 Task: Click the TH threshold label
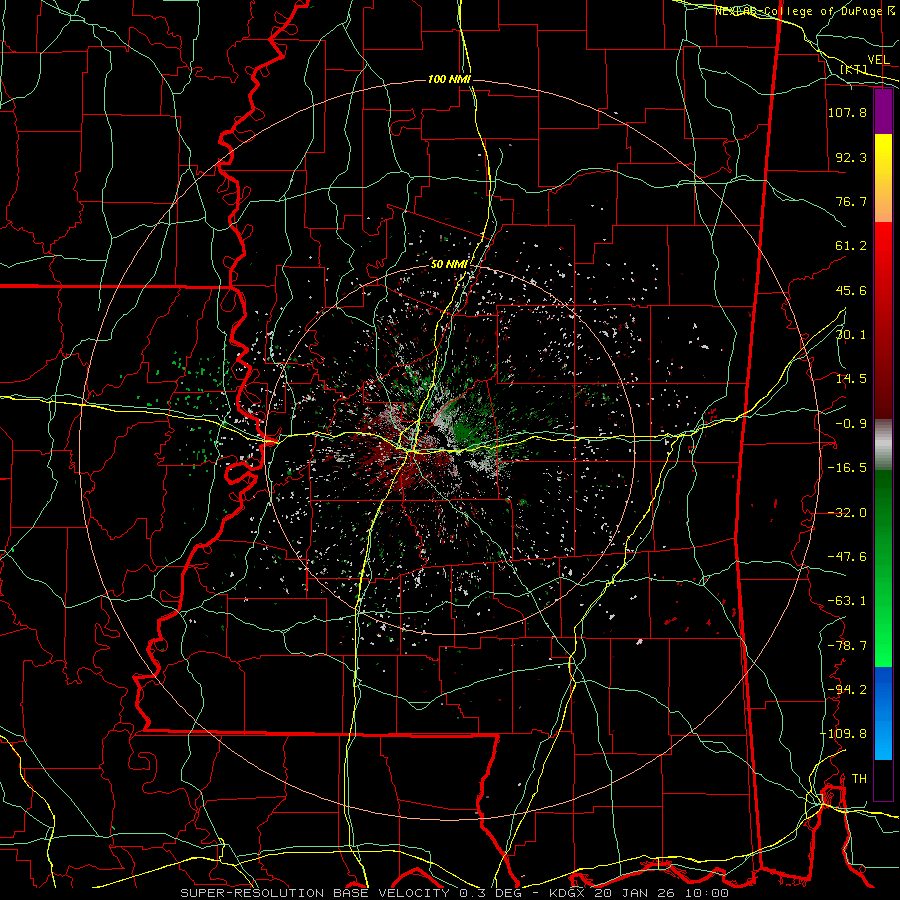pos(859,778)
